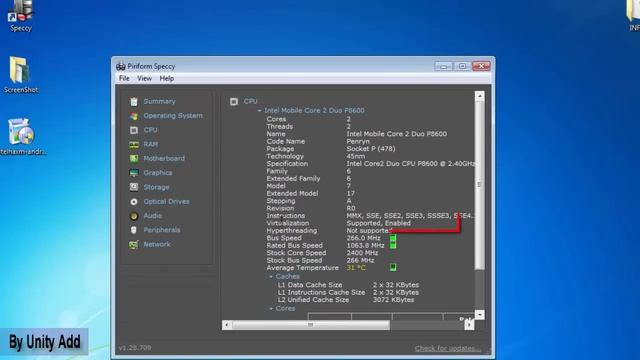Open the Help menu

pos(167,78)
